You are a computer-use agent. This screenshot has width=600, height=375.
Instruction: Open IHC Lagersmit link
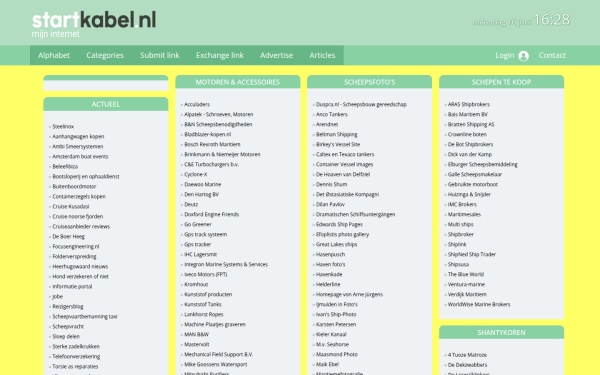tap(201, 254)
